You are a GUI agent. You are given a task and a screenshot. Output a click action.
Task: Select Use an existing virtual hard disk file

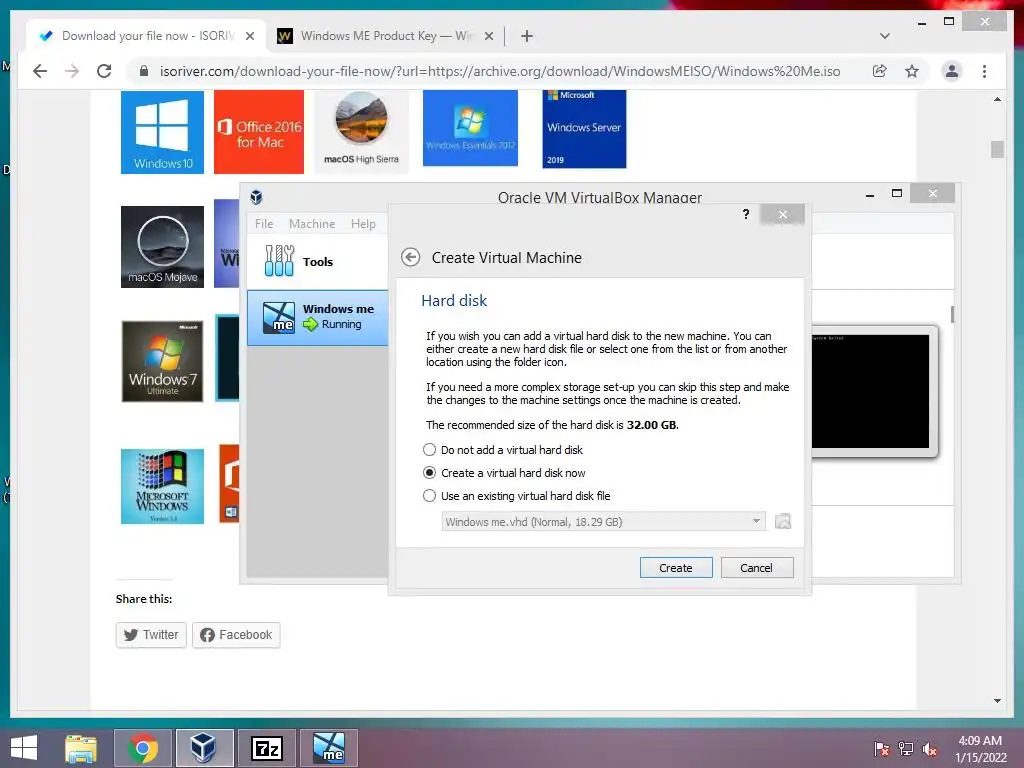pyautogui.click(x=517, y=496)
